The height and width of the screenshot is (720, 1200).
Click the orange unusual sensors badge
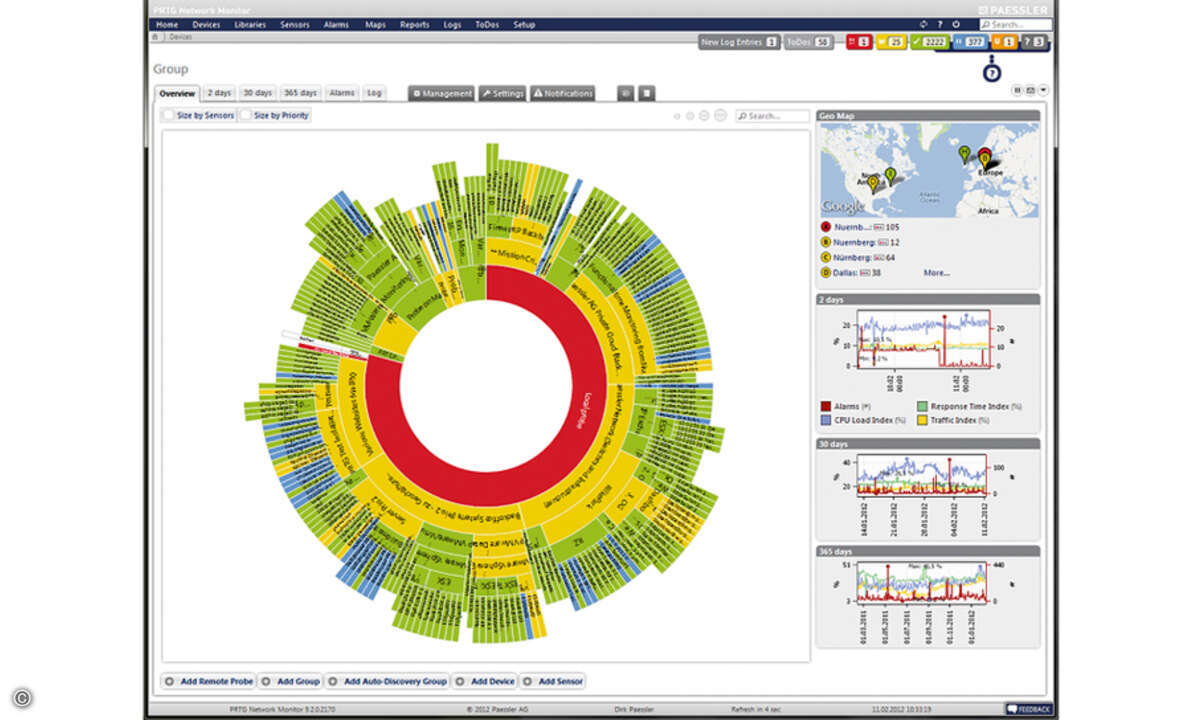(1004, 42)
